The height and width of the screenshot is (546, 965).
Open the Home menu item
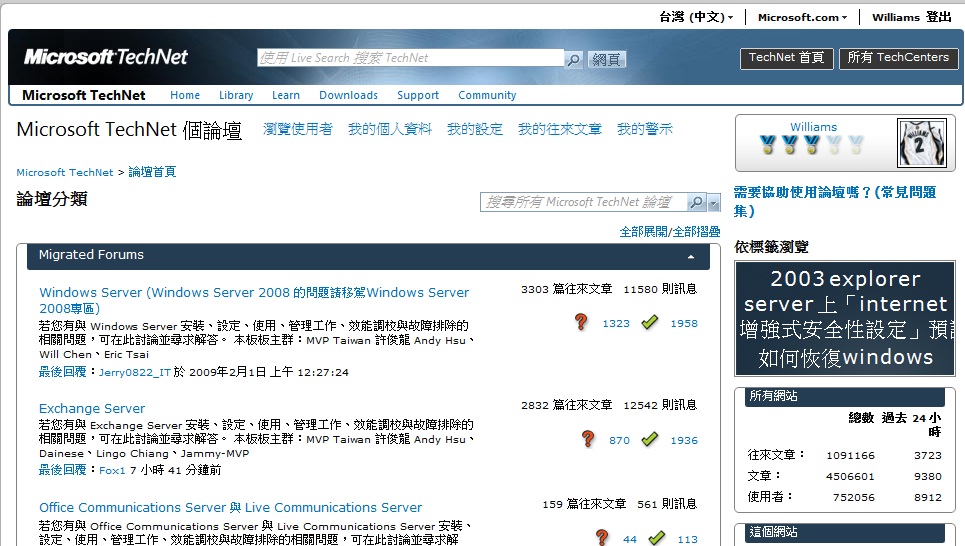(x=185, y=95)
